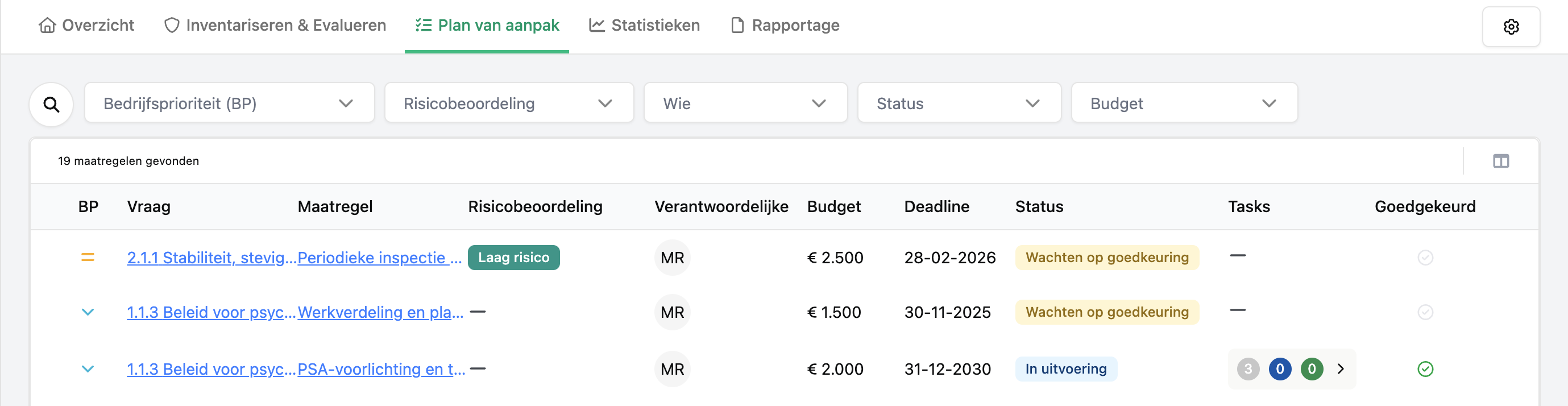Sort by the Deadline column header
This screenshot has height=406, width=1568.
[x=936, y=207]
